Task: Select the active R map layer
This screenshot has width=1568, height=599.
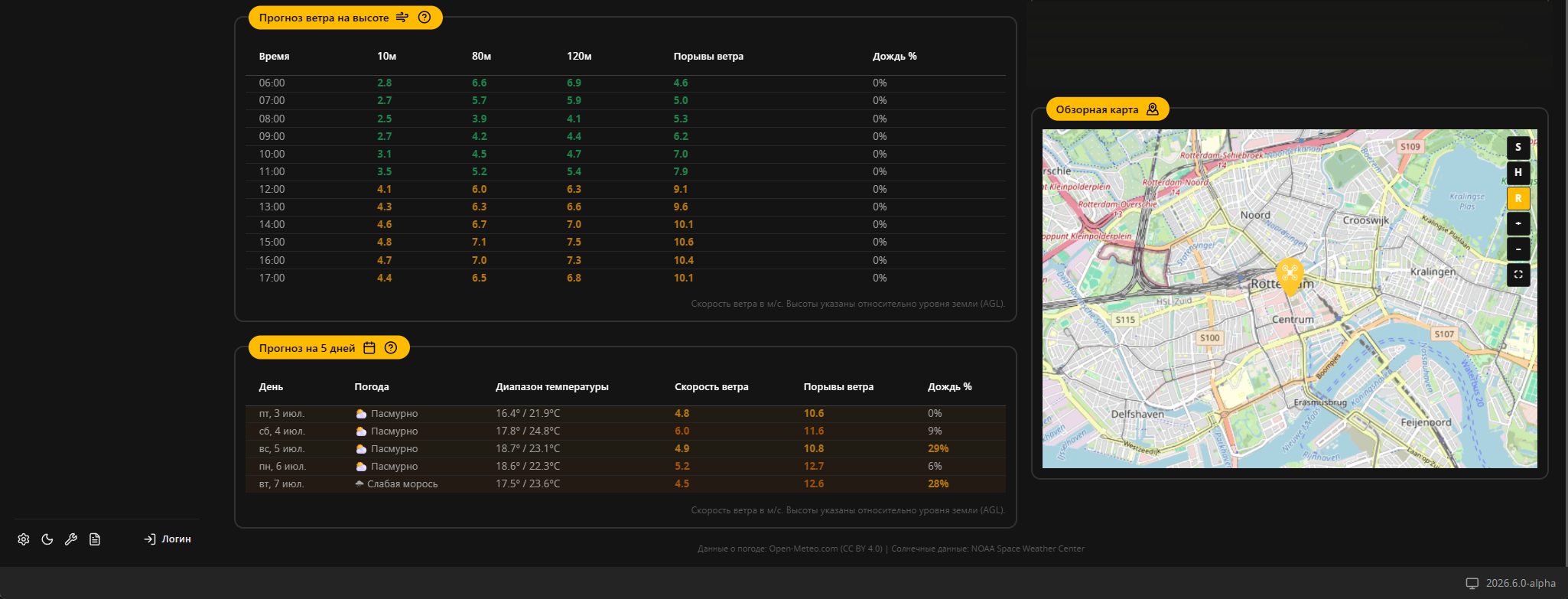Action: click(x=1518, y=198)
